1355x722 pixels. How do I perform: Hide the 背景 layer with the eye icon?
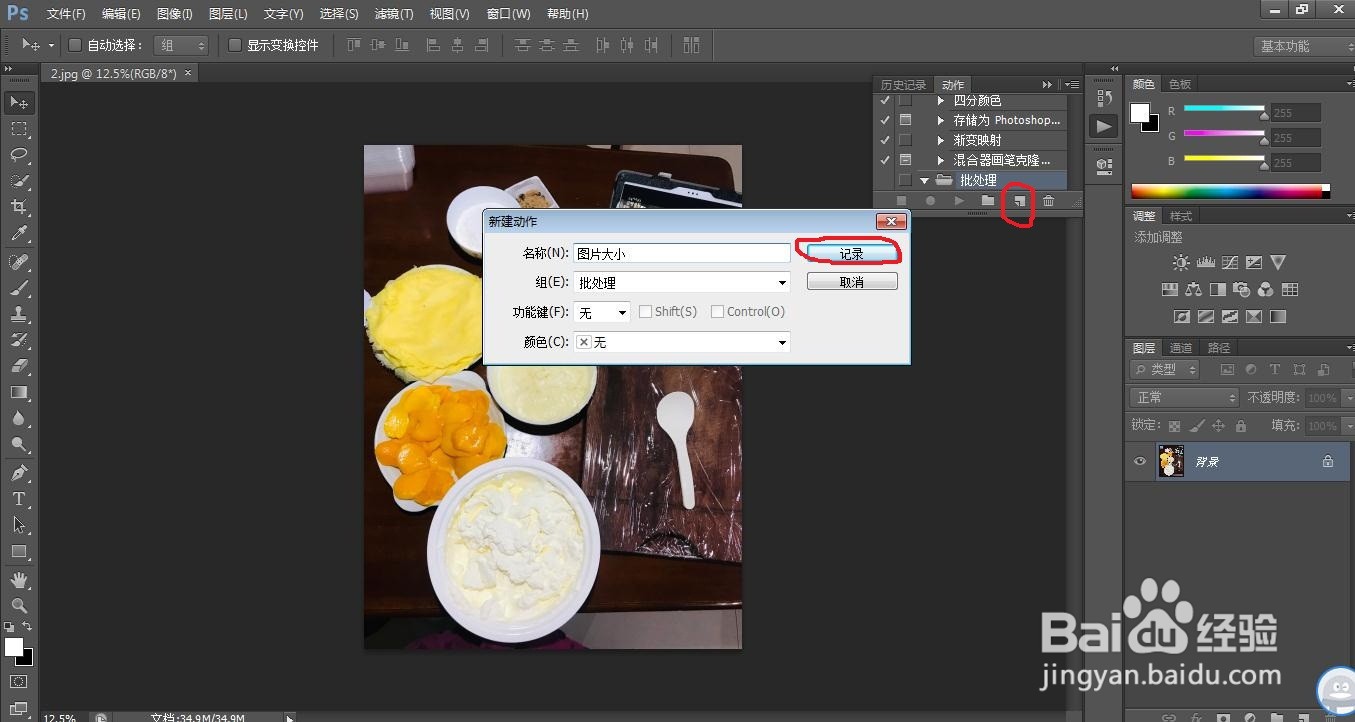1140,461
